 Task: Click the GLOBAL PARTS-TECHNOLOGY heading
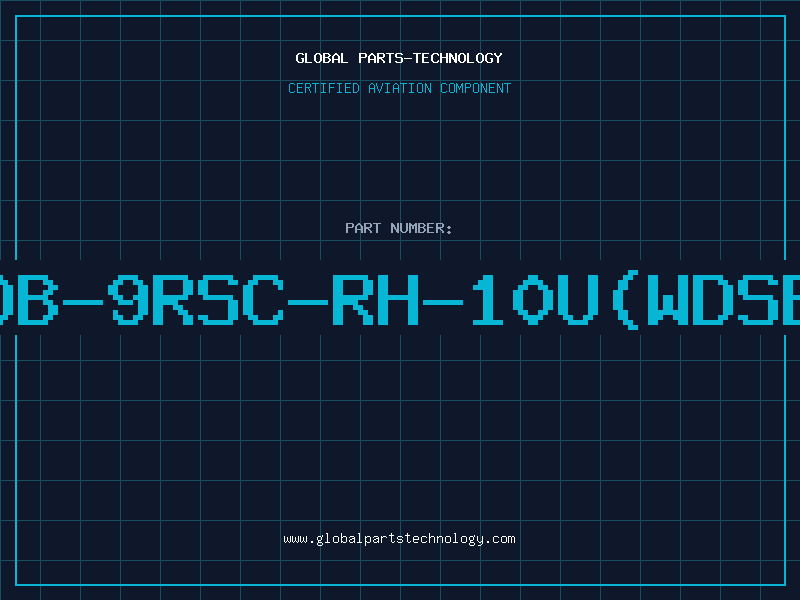[399, 58]
